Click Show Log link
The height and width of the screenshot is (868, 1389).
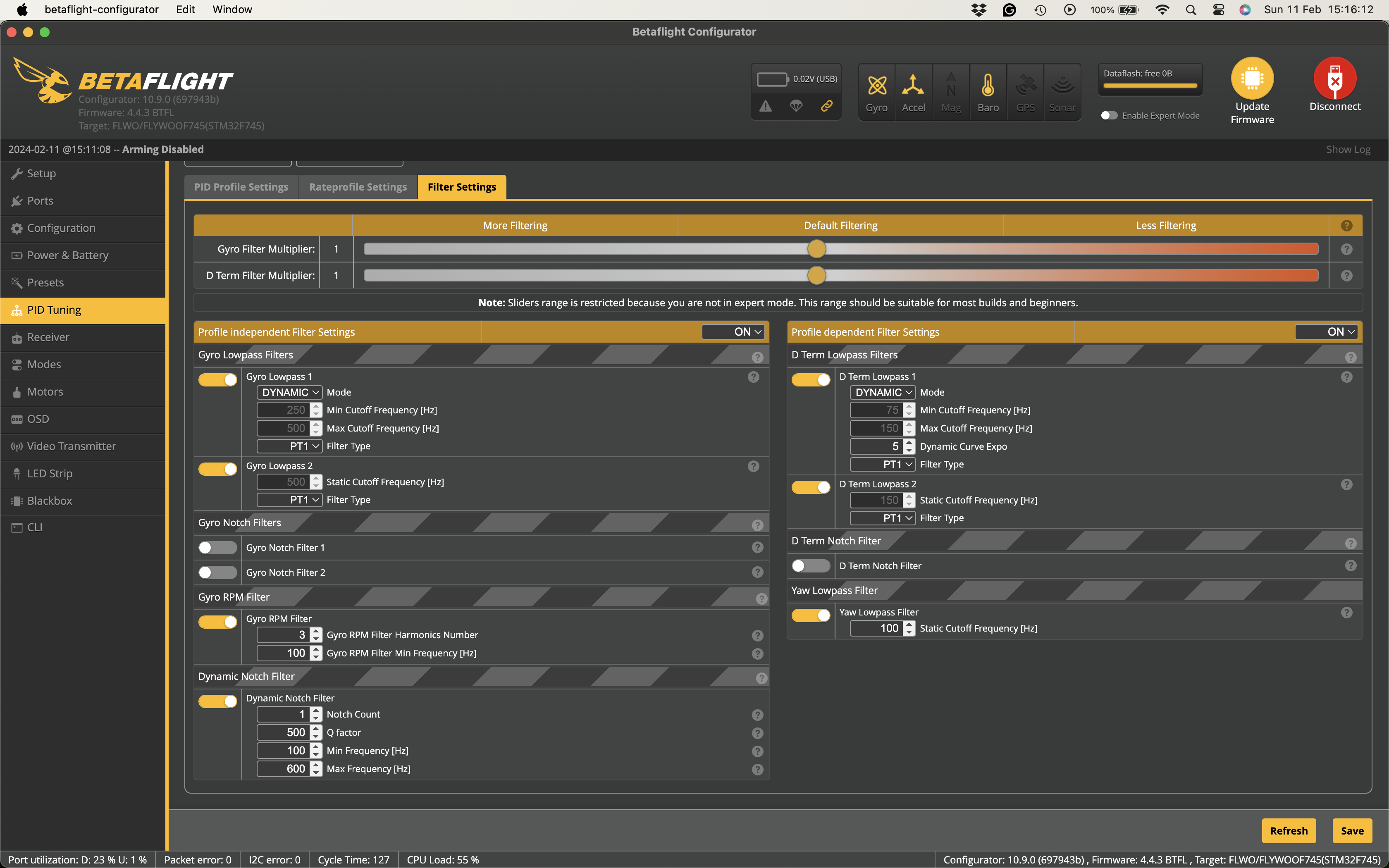pyautogui.click(x=1348, y=149)
